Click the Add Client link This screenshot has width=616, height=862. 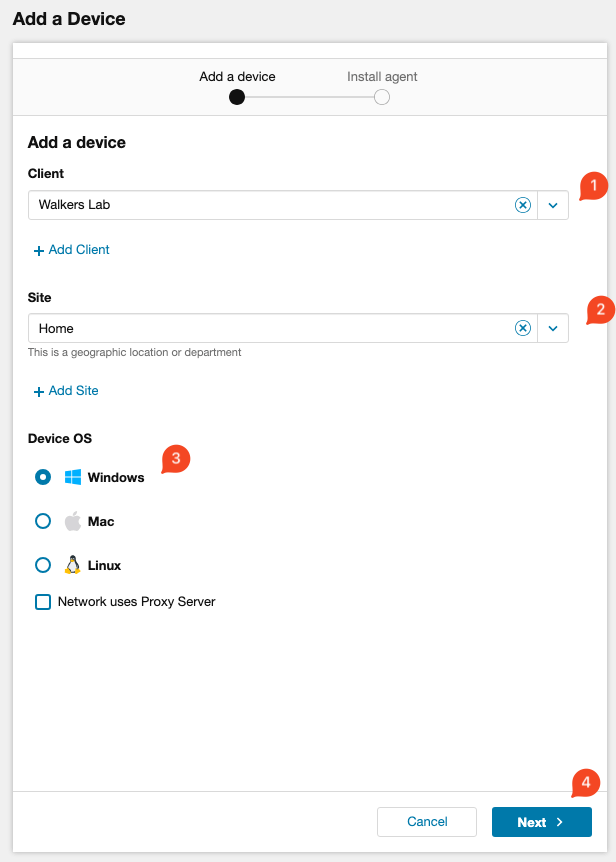click(72, 250)
